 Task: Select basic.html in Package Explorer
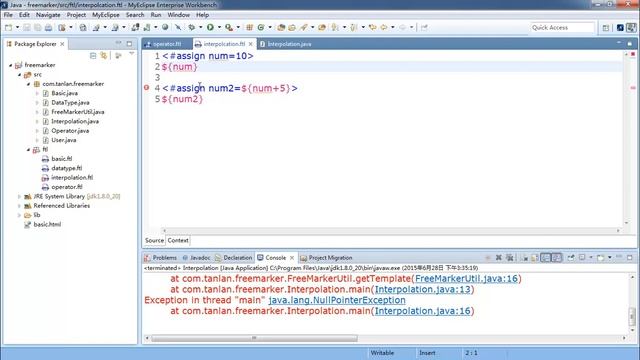tap(47, 224)
